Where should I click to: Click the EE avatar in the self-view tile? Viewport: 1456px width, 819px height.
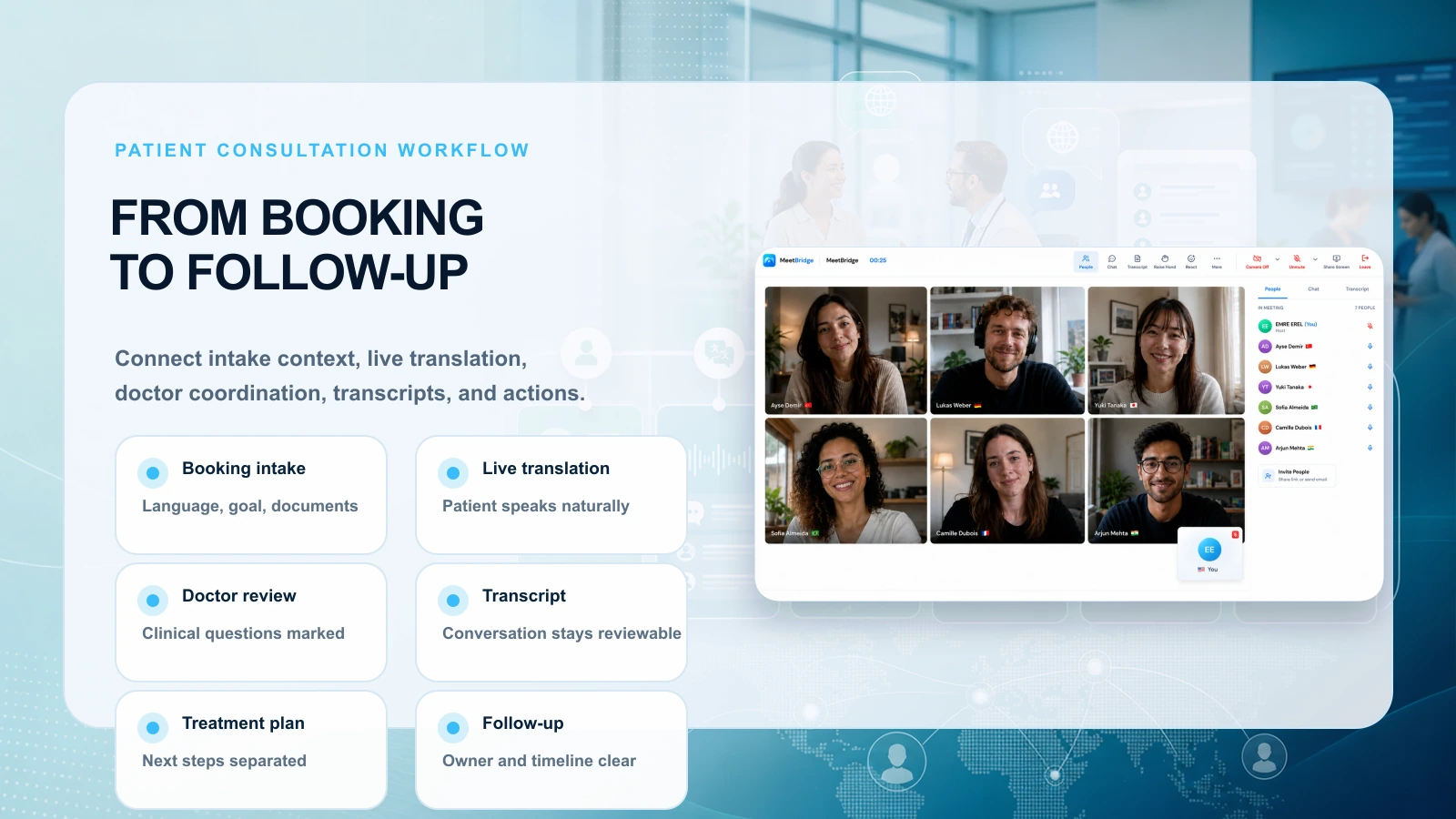point(1209,550)
